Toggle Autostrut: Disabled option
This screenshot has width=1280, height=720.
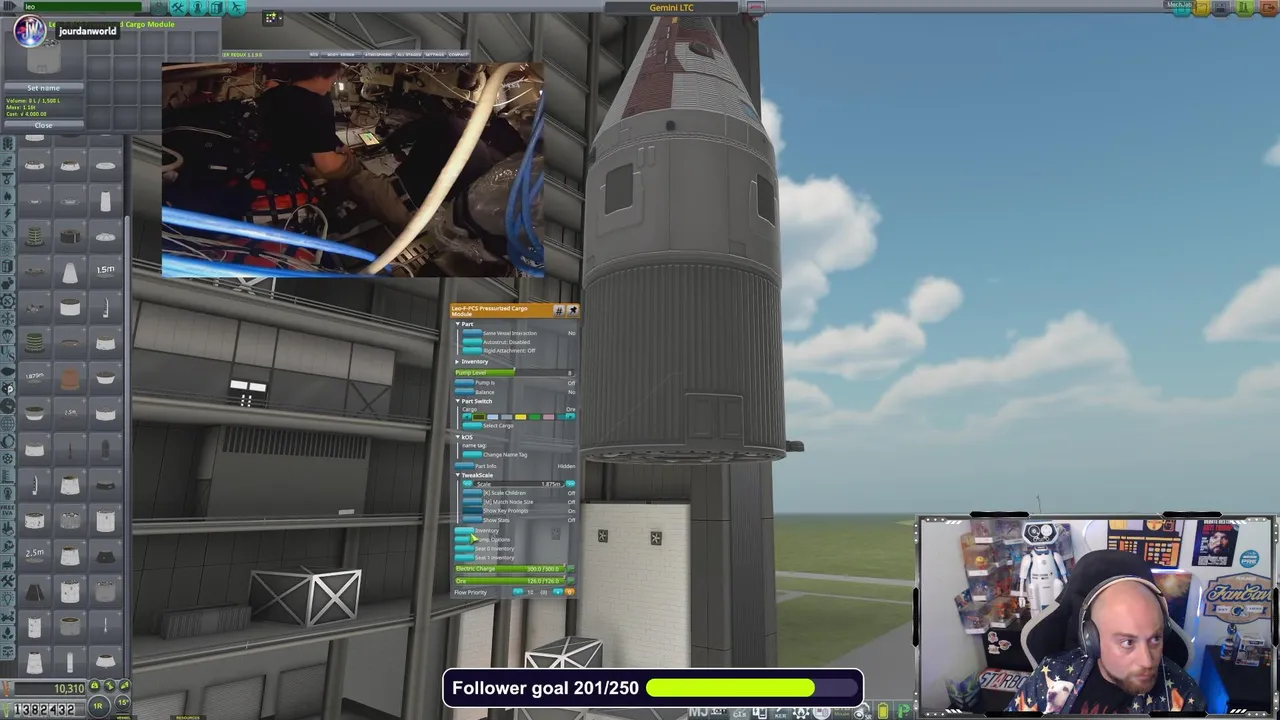click(x=472, y=342)
